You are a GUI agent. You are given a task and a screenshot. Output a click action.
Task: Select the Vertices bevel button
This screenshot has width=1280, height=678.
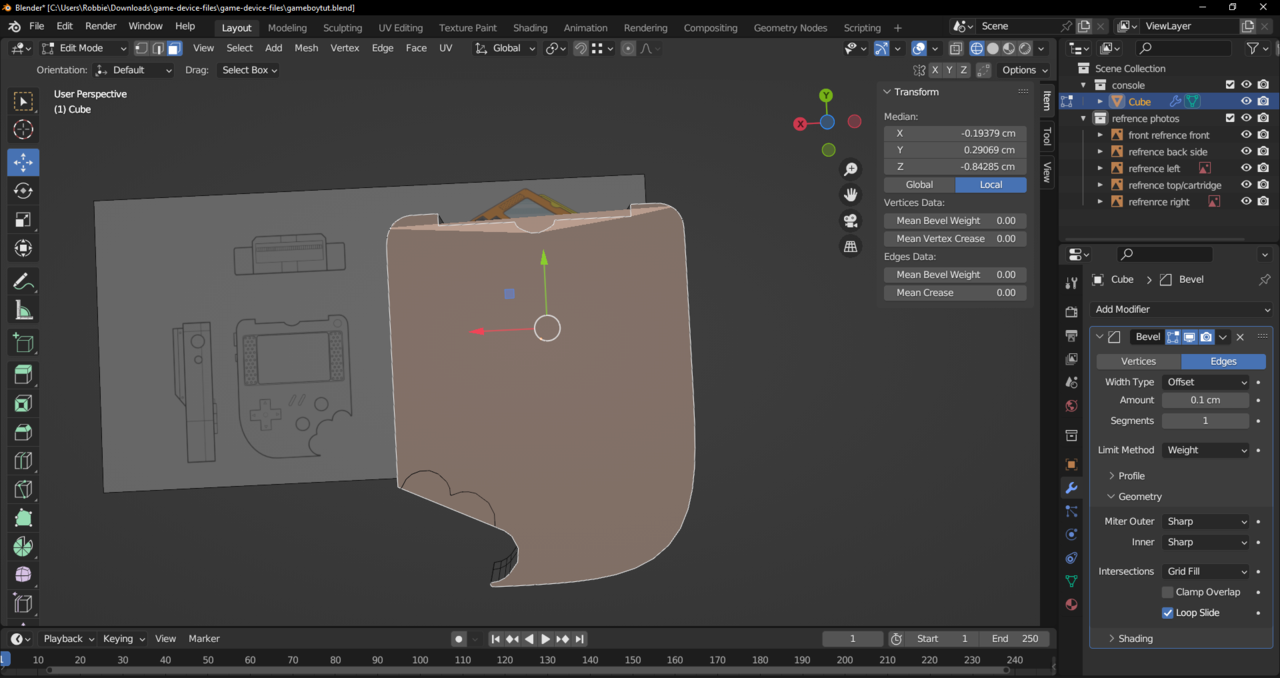(1138, 361)
